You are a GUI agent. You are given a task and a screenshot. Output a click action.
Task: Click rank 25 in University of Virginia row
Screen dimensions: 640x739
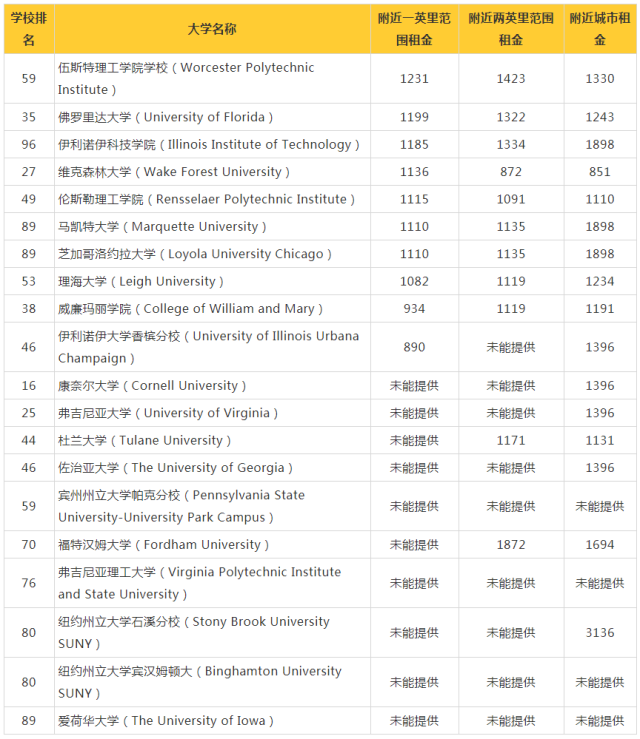coord(29,413)
